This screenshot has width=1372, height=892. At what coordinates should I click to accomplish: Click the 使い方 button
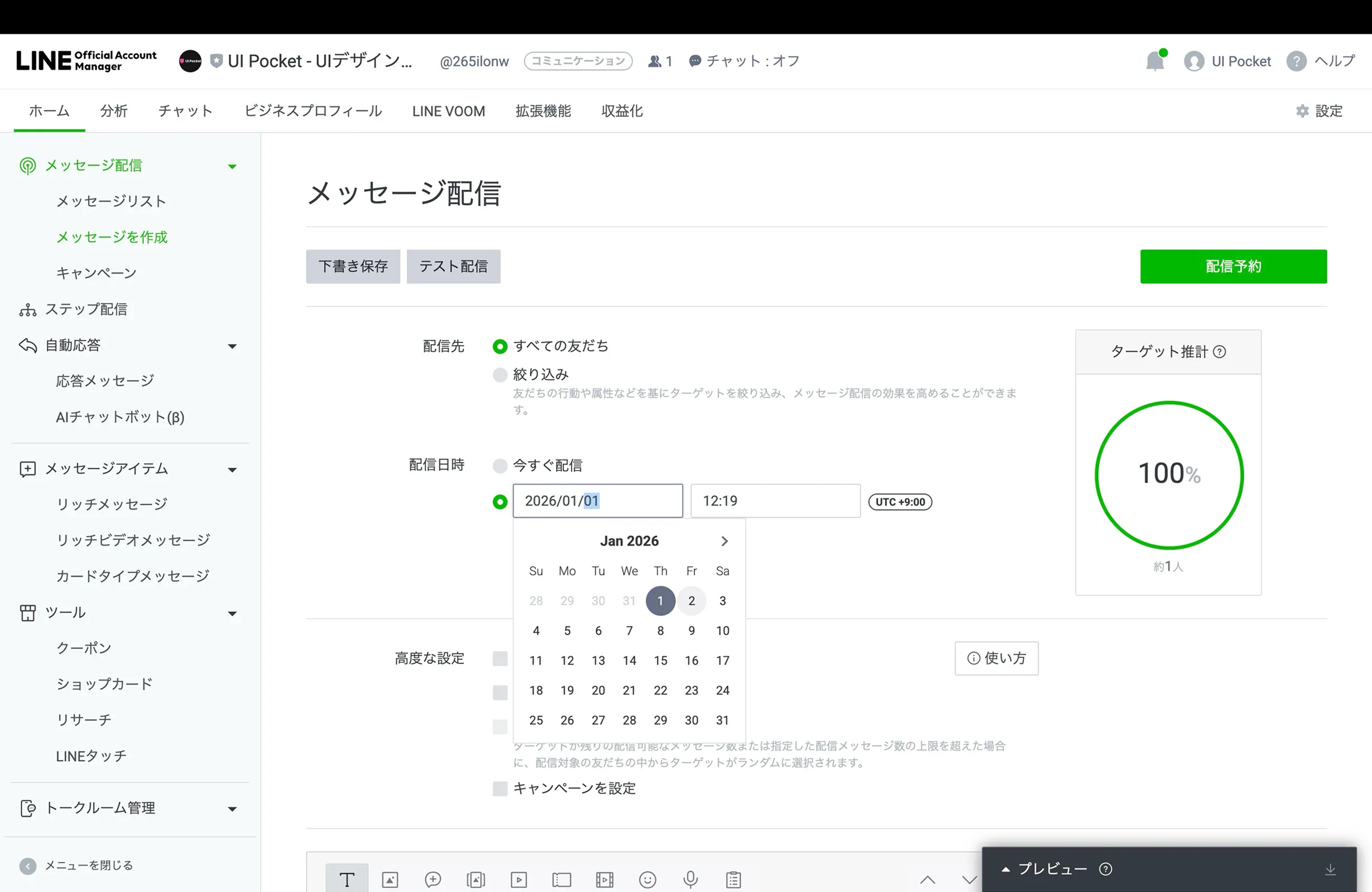(997, 658)
